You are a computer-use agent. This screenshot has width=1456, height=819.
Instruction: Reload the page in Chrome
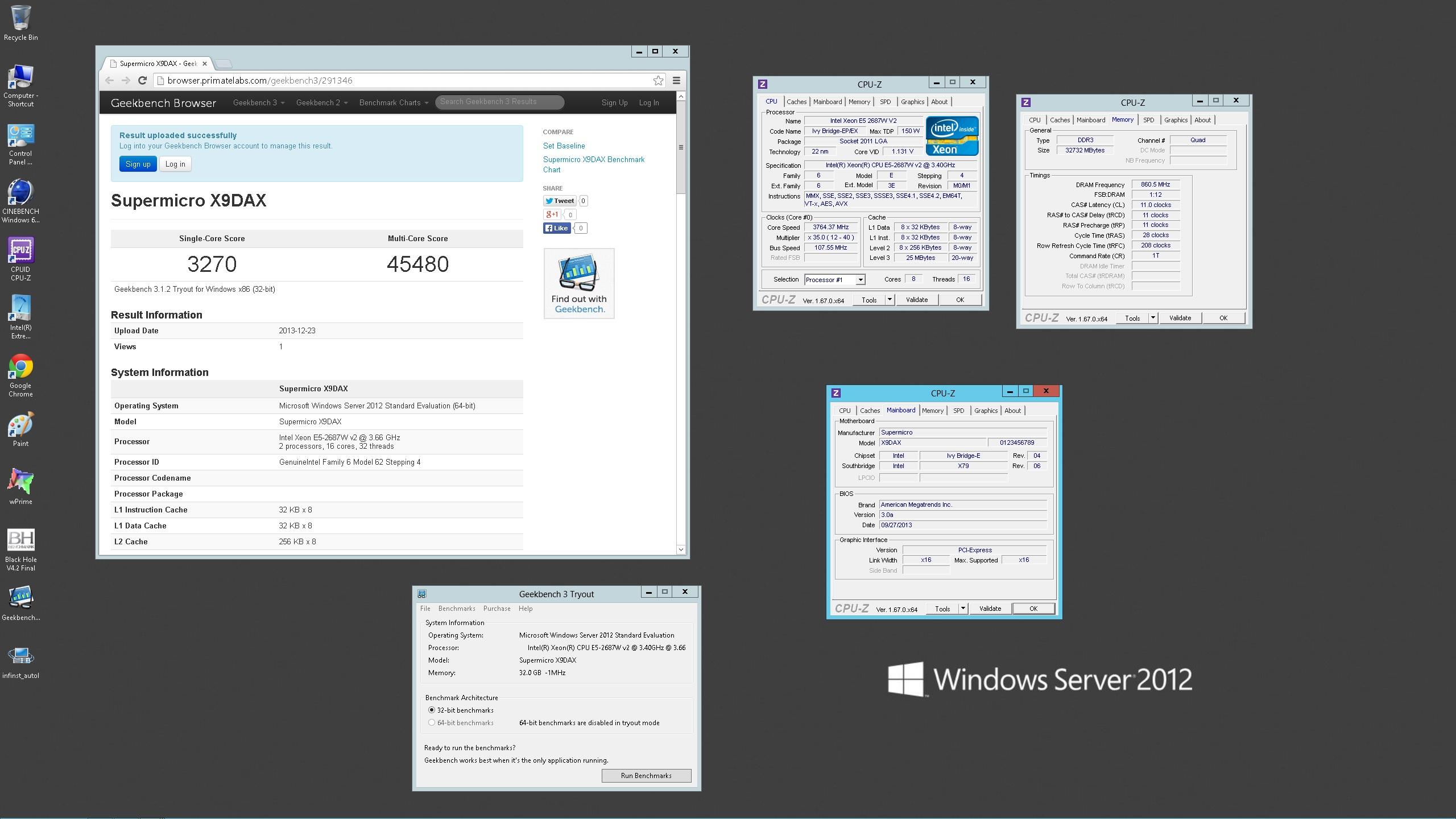coord(143,81)
